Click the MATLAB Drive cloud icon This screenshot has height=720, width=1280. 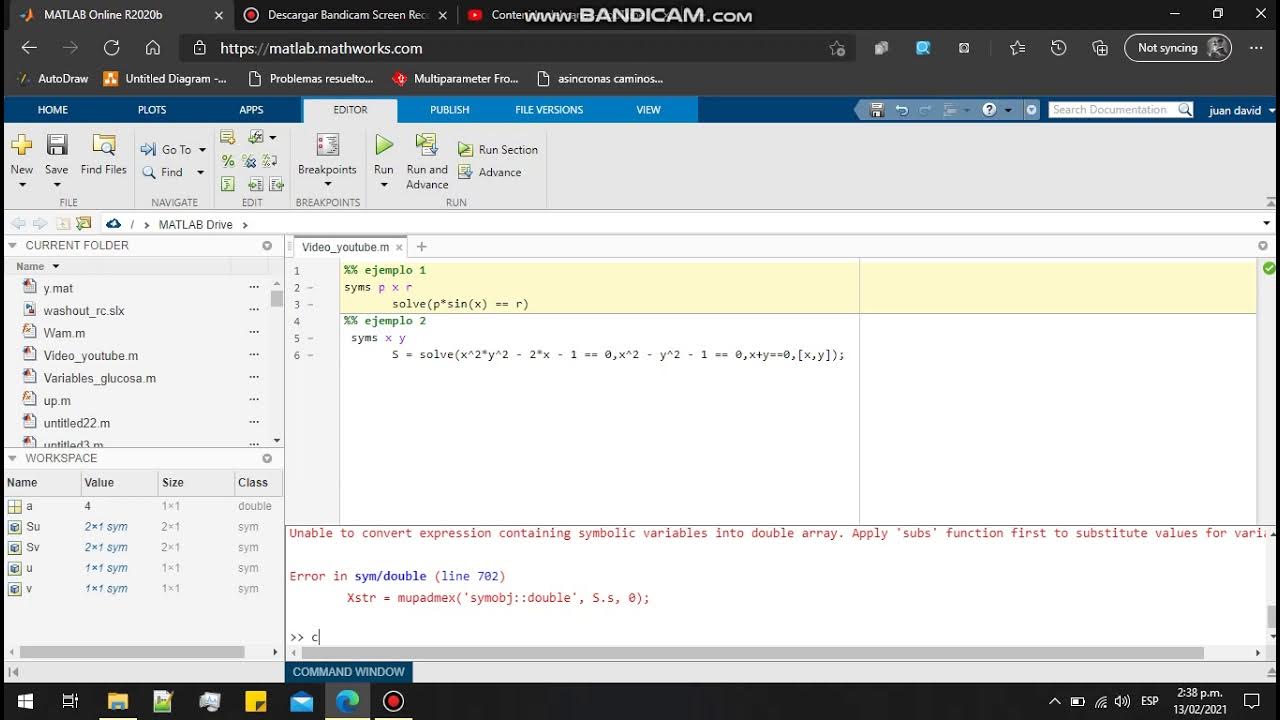[113, 224]
